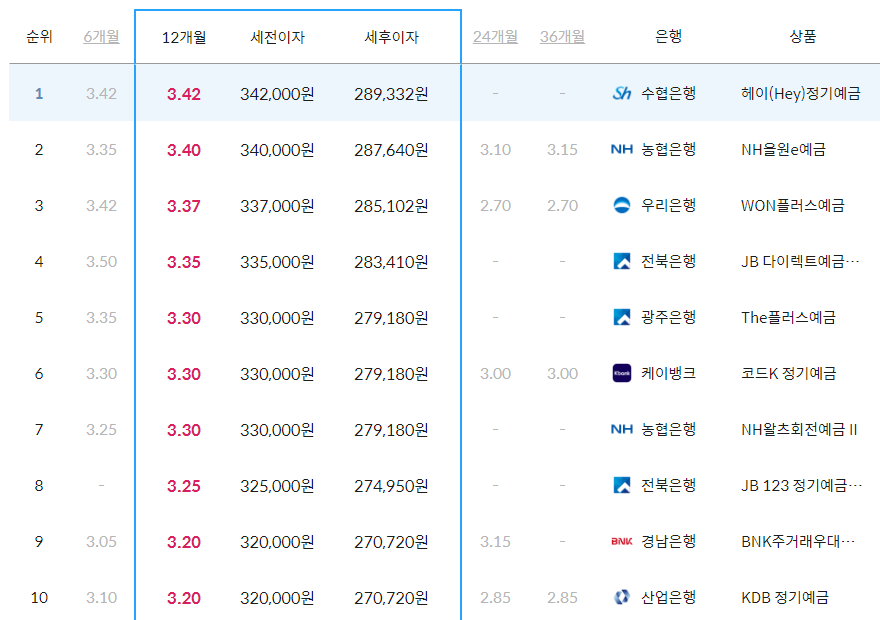Viewport: 880px width, 620px height.
Task: Select the 경남은행 bank name
Action: pyautogui.click(x=668, y=541)
